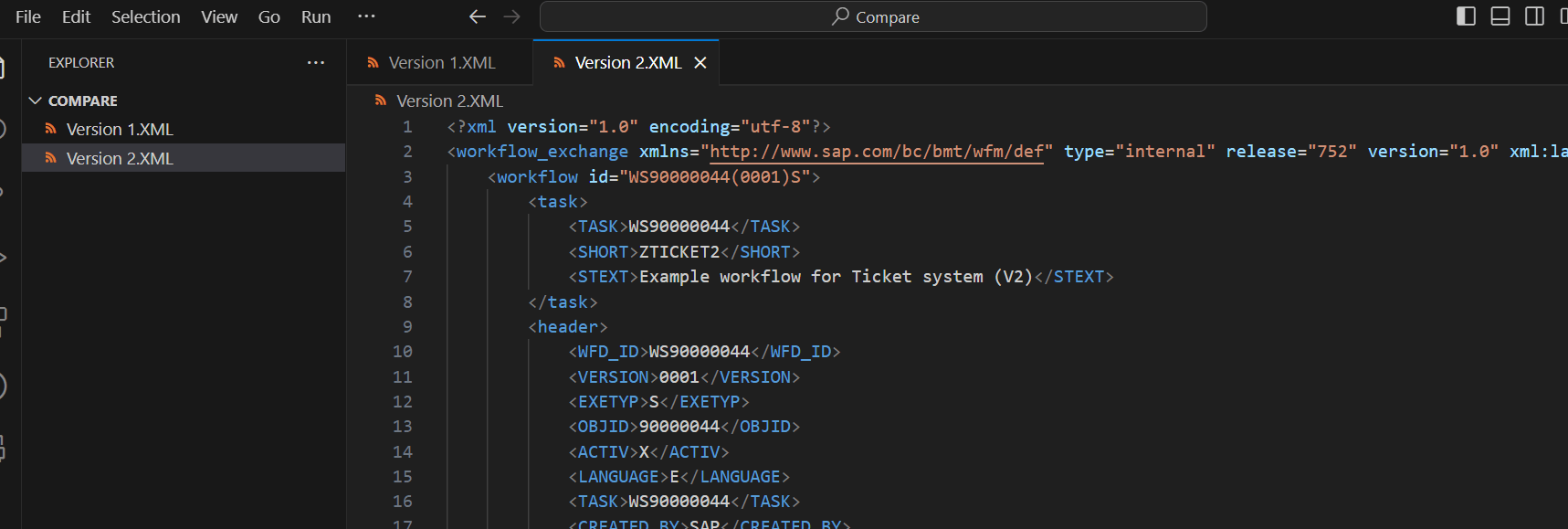This screenshot has width=1568, height=529.
Task: Toggle the bottom panel visibility
Action: coord(1500,16)
